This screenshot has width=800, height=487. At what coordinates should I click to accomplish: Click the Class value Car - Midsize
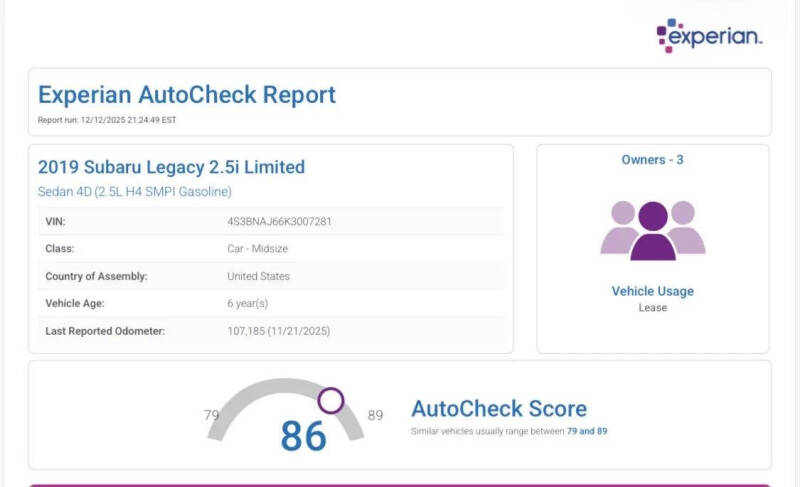(260, 248)
